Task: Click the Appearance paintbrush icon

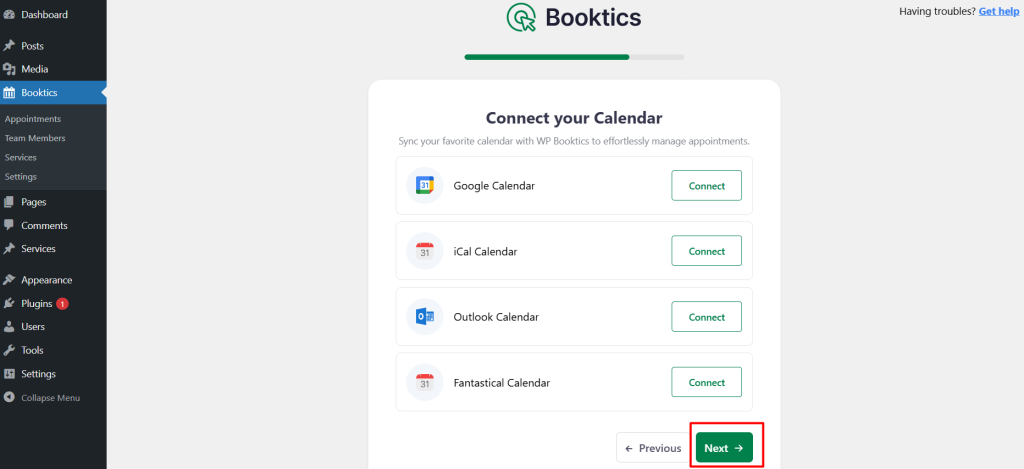Action: click(x=9, y=280)
